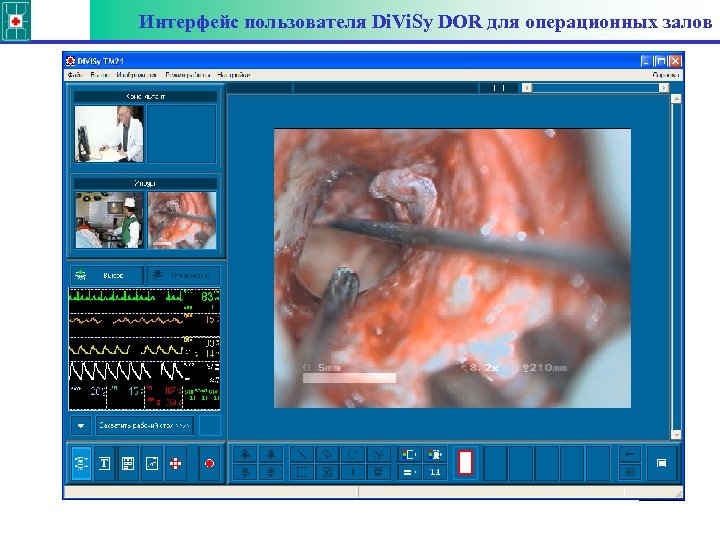Screen dimensions: 720x540
Task: Select the diagonal line drawing tool
Action: click(x=302, y=455)
